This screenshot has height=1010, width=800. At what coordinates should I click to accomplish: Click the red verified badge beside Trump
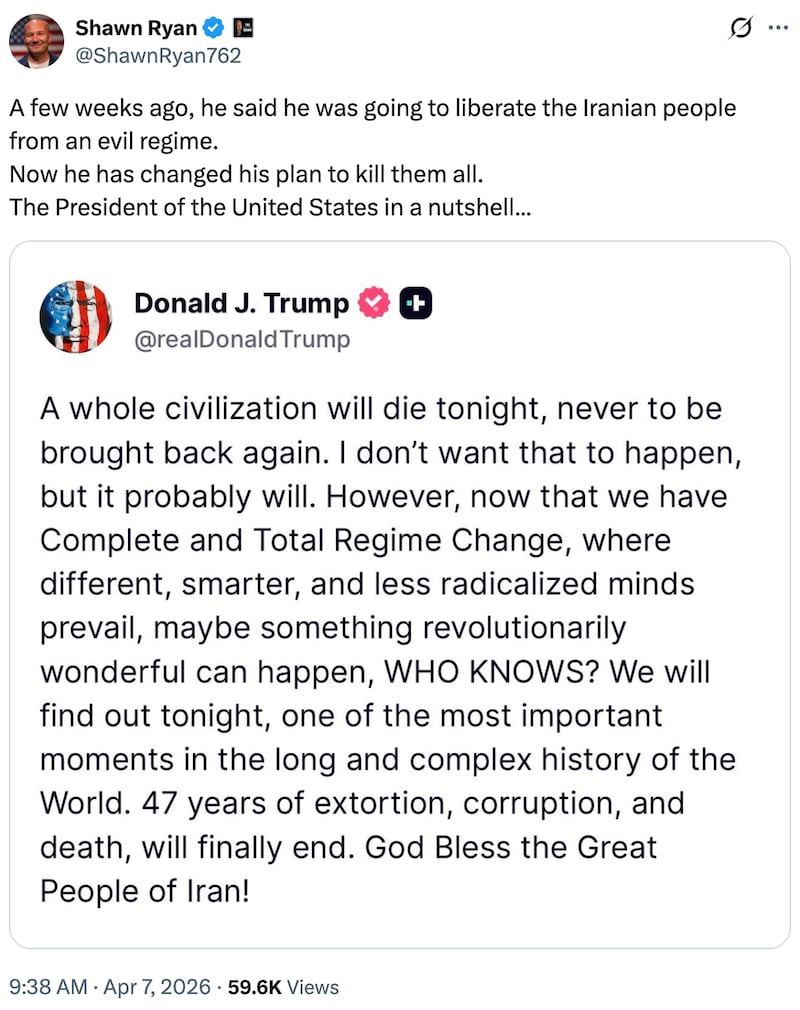click(374, 303)
